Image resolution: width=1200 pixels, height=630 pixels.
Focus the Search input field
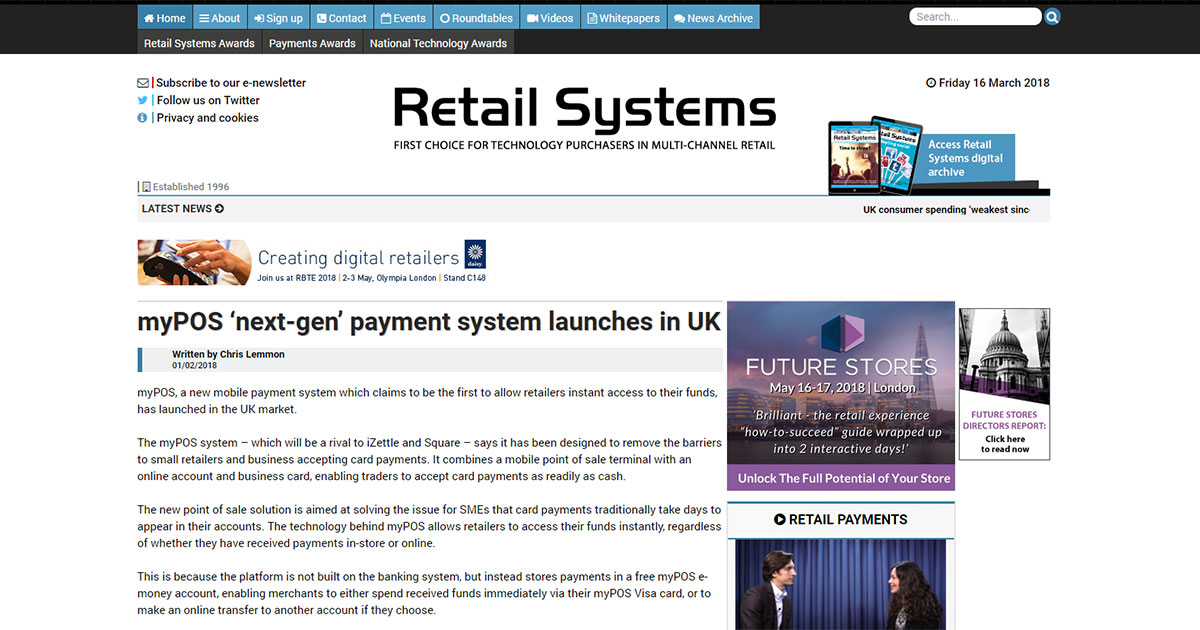click(x=975, y=17)
